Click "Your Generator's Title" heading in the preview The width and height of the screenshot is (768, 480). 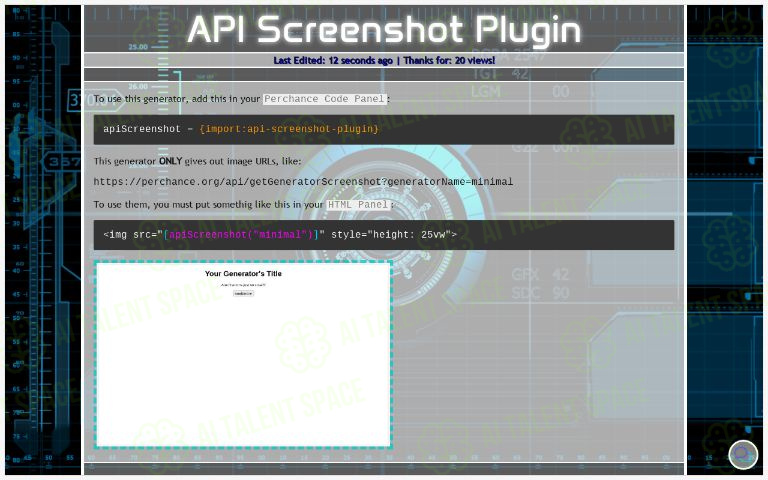coord(243,274)
